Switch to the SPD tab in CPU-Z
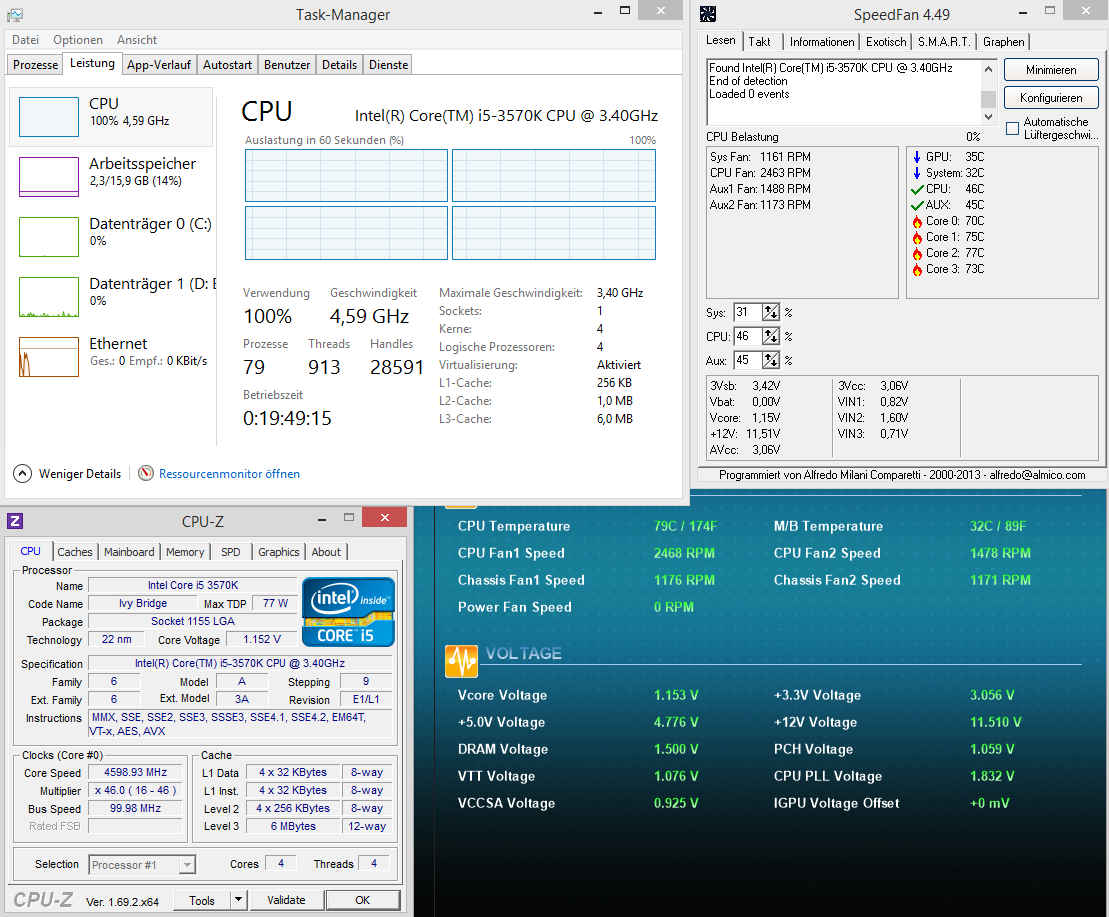Viewport: 1109px width, 917px height. tap(231, 551)
